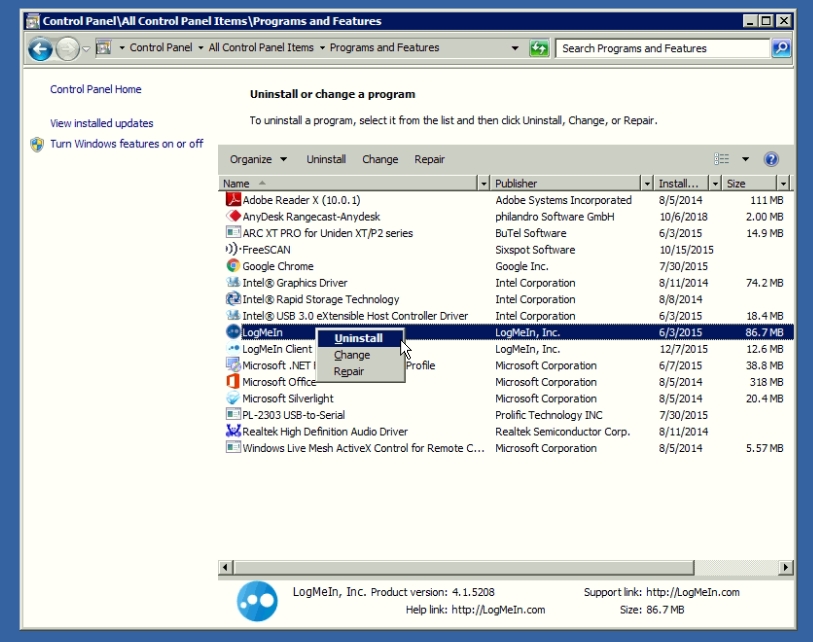The height and width of the screenshot is (642, 813).
Task: Open Control Panel Home link
Action: (96, 89)
